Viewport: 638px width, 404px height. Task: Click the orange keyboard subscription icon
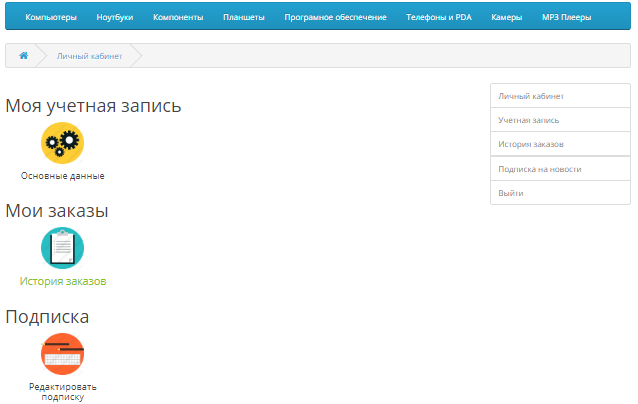62,354
